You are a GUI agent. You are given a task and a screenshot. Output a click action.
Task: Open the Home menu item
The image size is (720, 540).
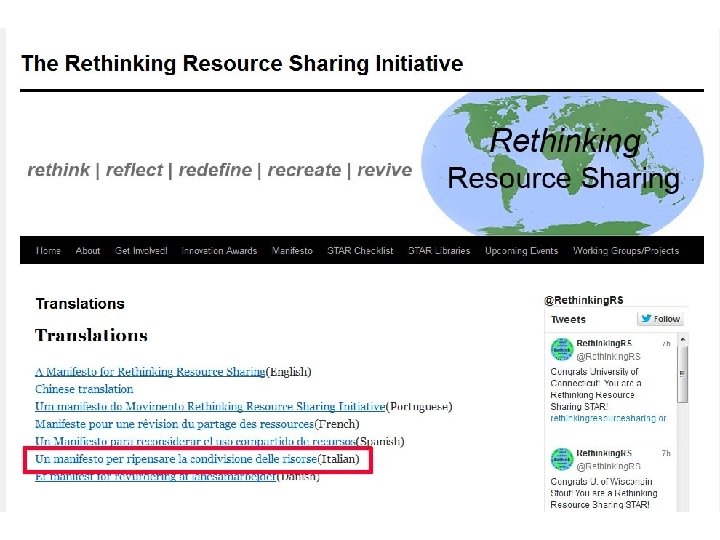[x=48, y=251]
